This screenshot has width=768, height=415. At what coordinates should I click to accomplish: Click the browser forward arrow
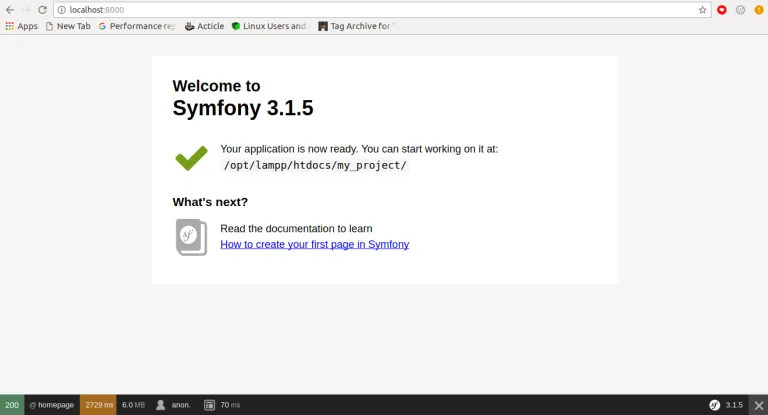[26, 10]
